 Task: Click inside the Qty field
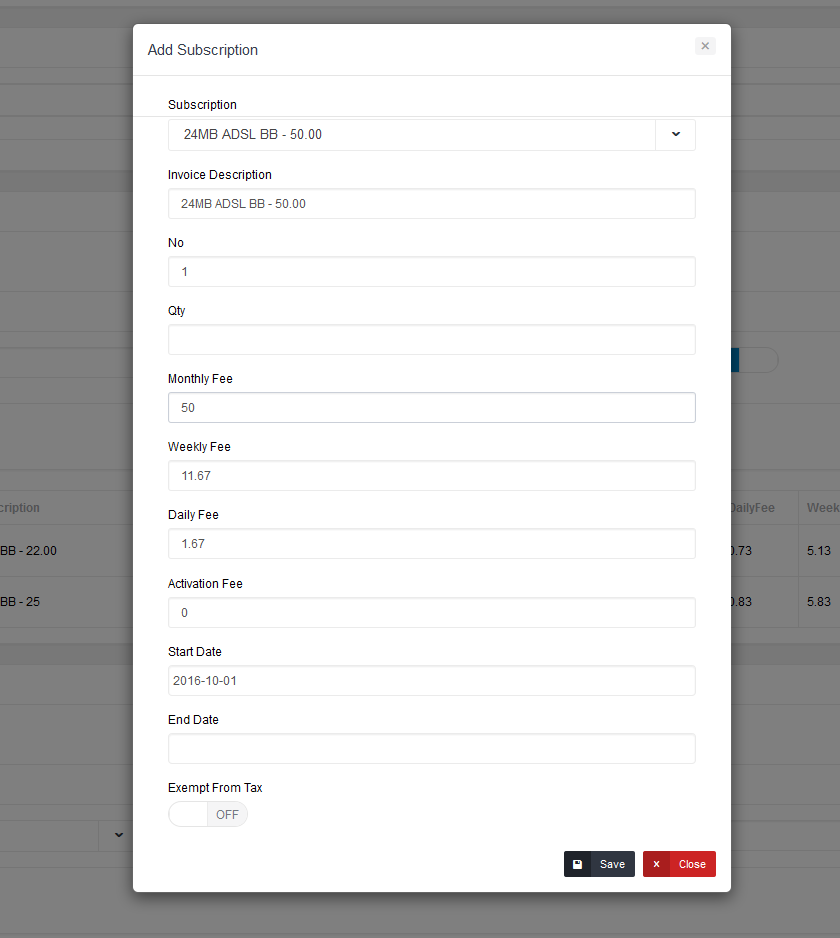pyautogui.click(x=431, y=339)
